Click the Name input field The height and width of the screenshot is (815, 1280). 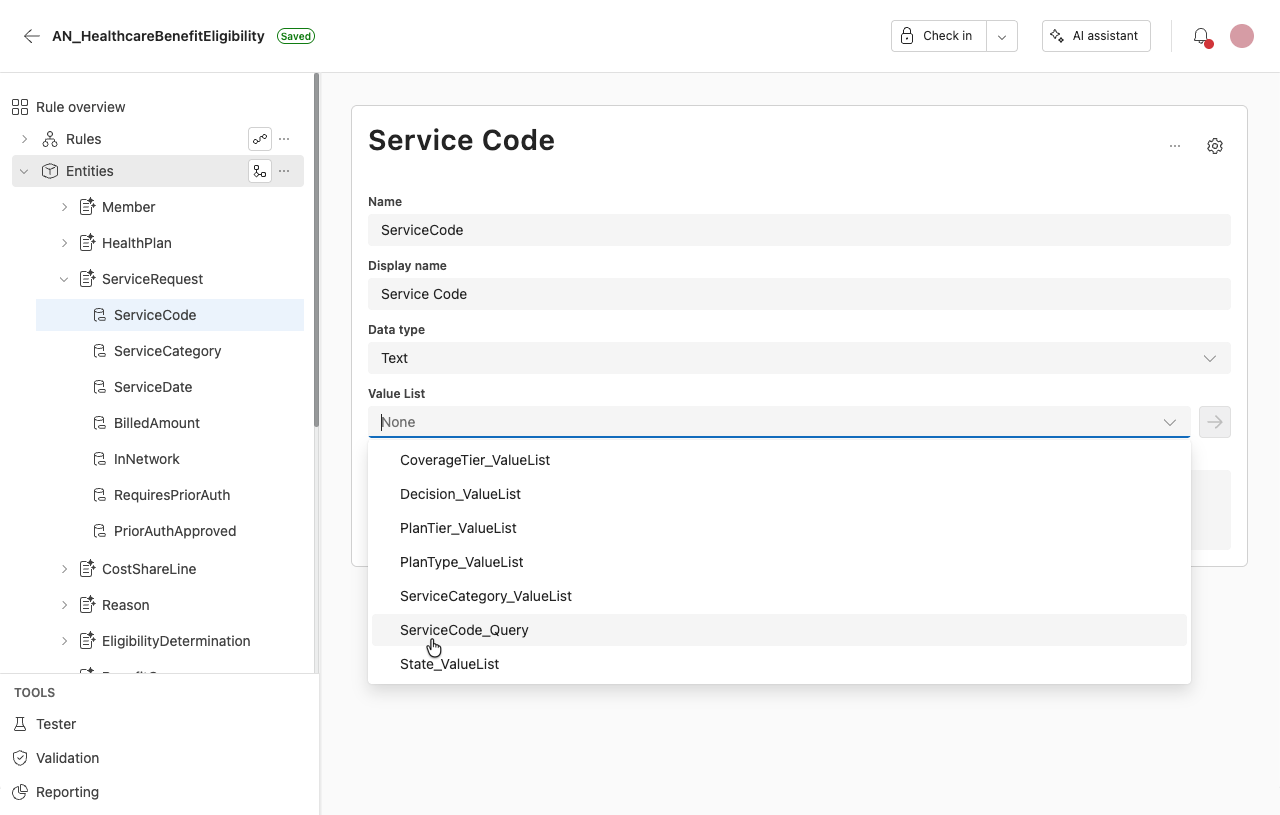[x=799, y=230]
